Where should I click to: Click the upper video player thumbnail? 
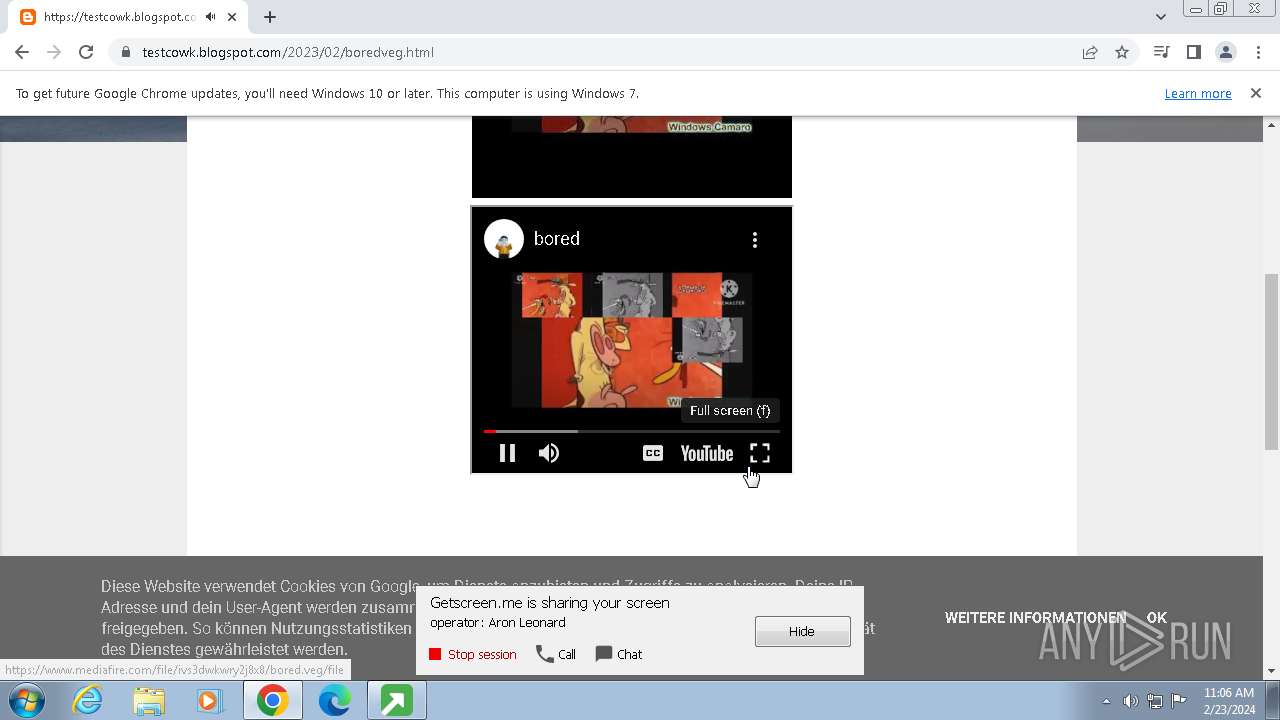pyautogui.click(x=632, y=156)
